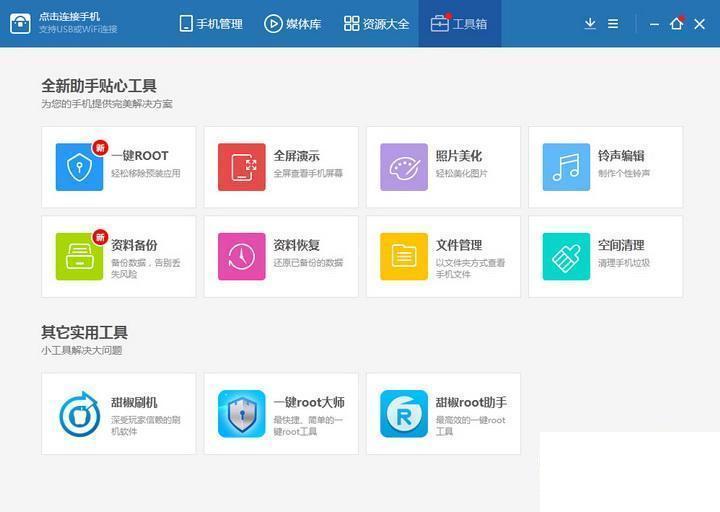Screen dimensions: 720x512
Task: Close the assistant window
Action: (x=699, y=24)
